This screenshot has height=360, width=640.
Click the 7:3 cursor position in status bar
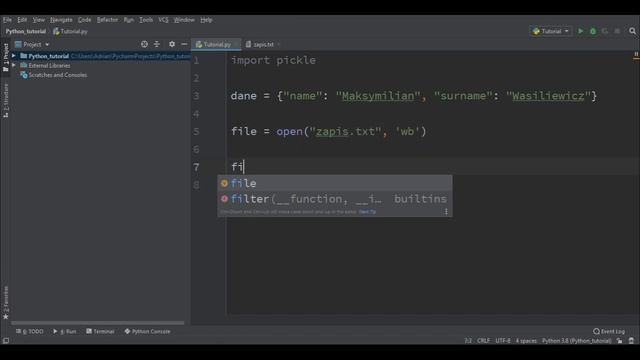click(x=468, y=340)
